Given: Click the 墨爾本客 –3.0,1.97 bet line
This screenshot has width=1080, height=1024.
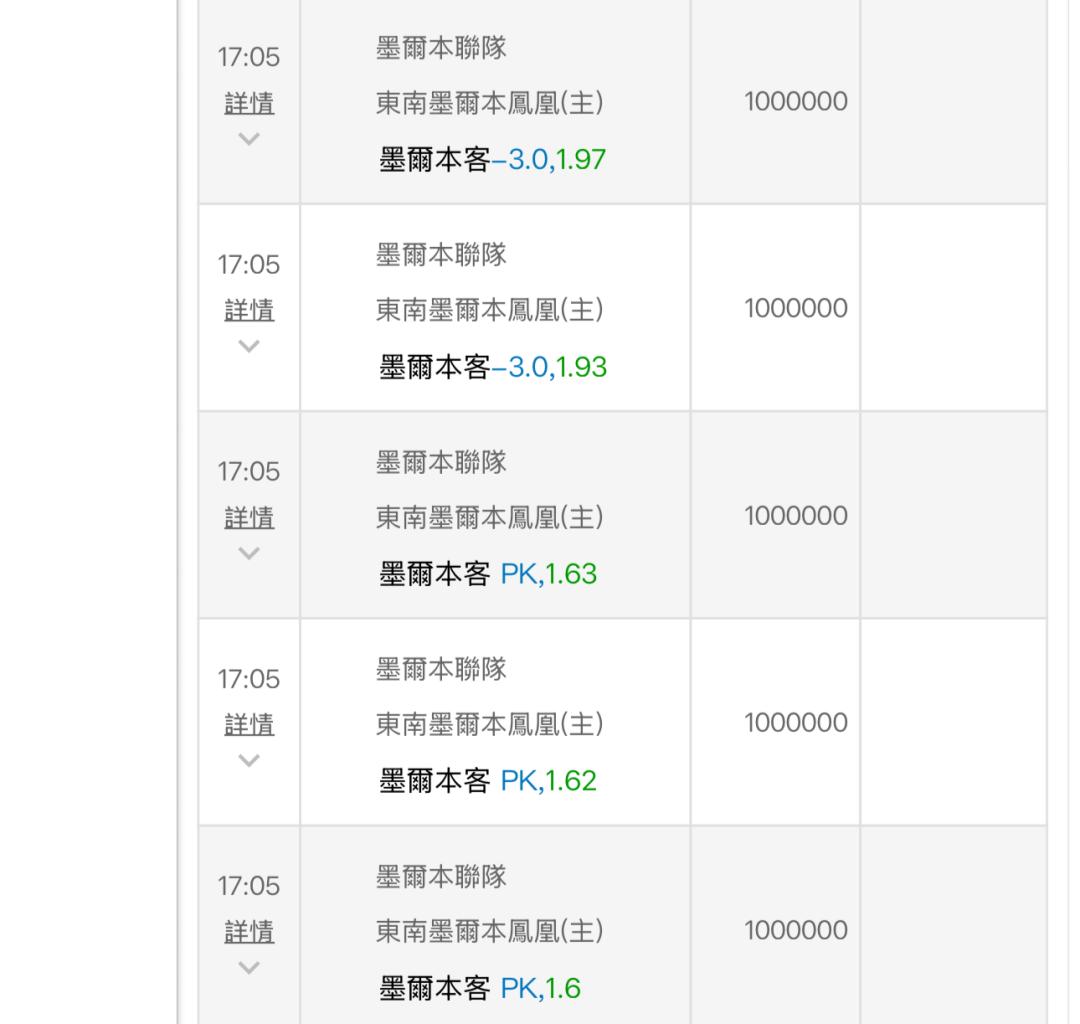Looking at the screenshot, I should click(x=492, y=160).
